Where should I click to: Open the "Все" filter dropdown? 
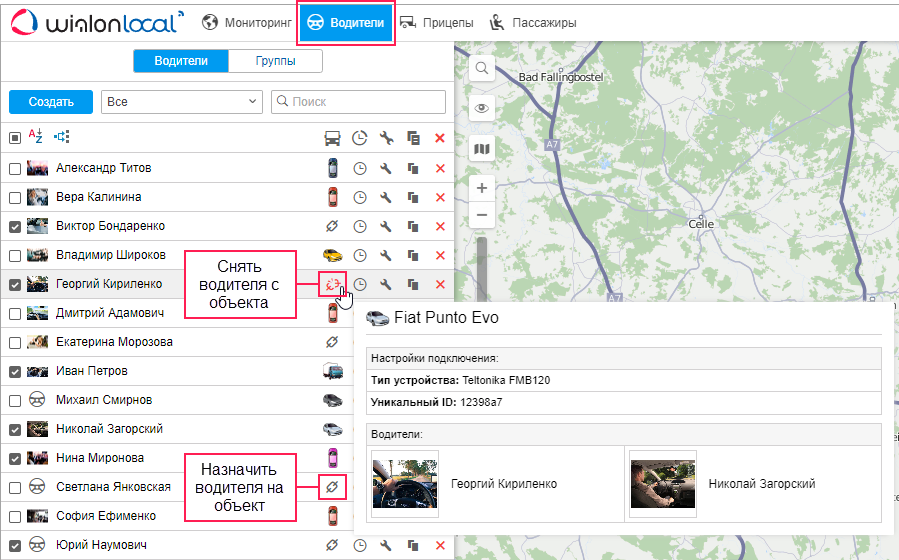[181, 102]
